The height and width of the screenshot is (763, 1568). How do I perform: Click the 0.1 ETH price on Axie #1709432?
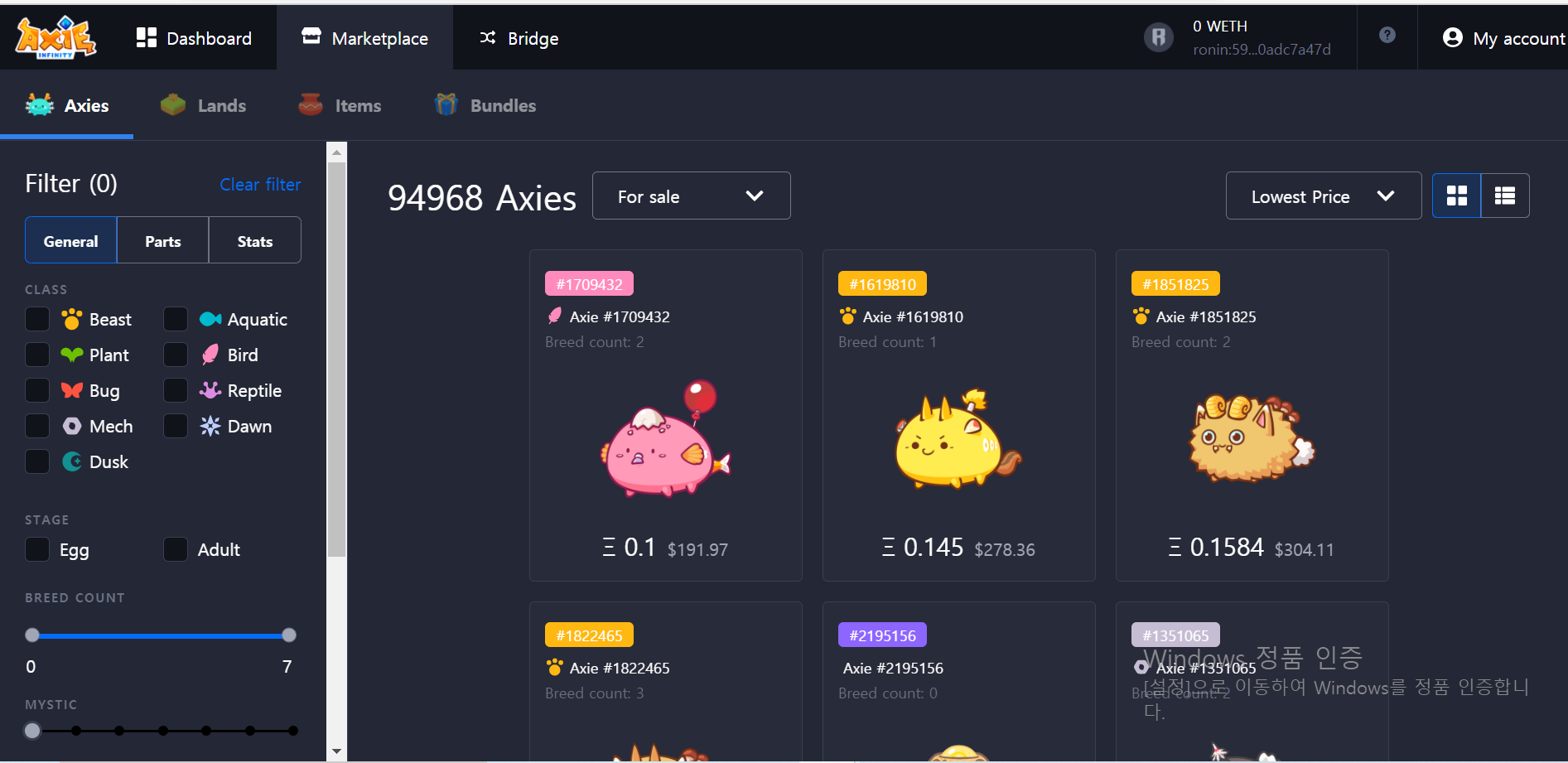tap(630, 548)
